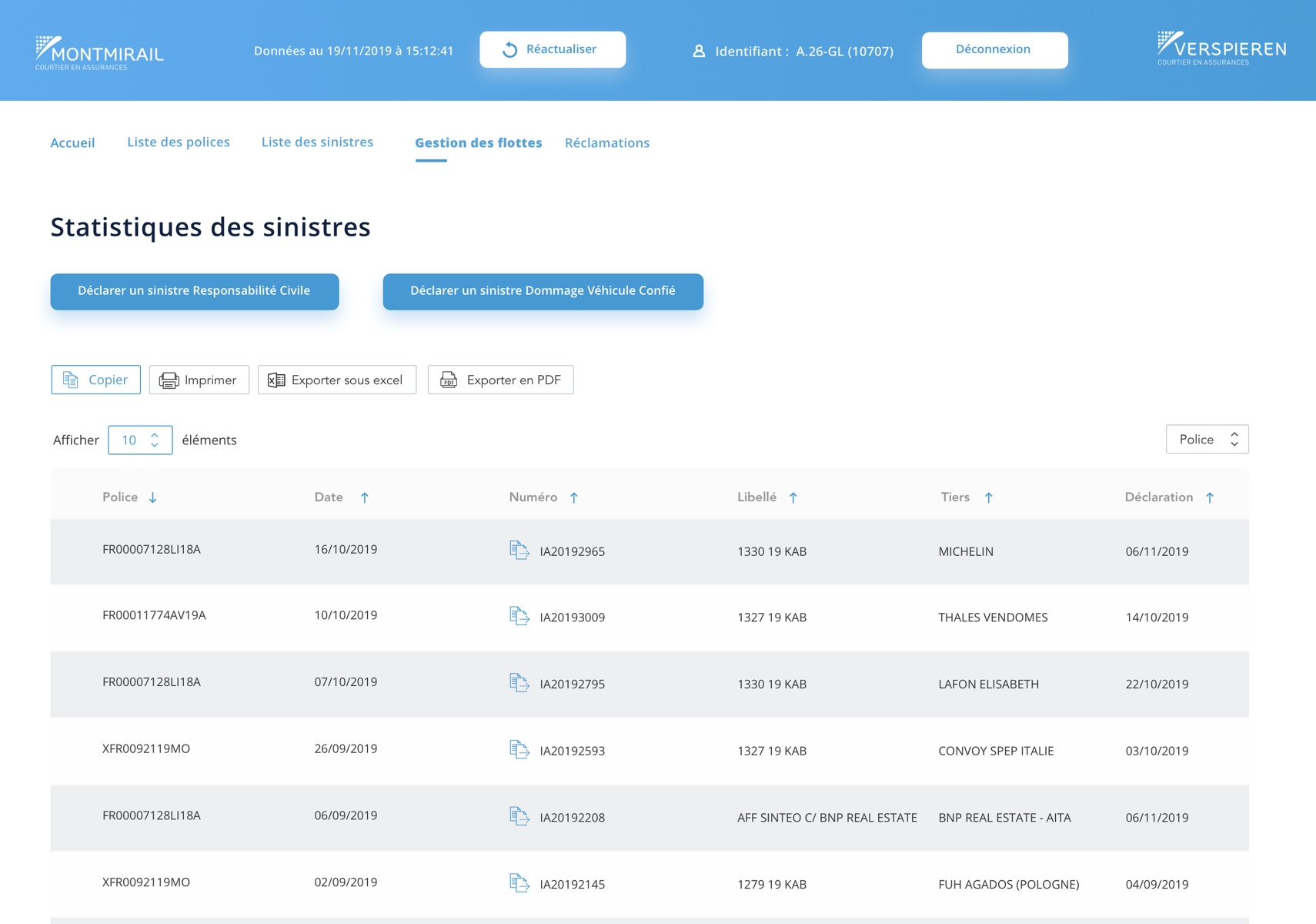
Task: Open Réclamations tab
Action: tap(607, 142)
